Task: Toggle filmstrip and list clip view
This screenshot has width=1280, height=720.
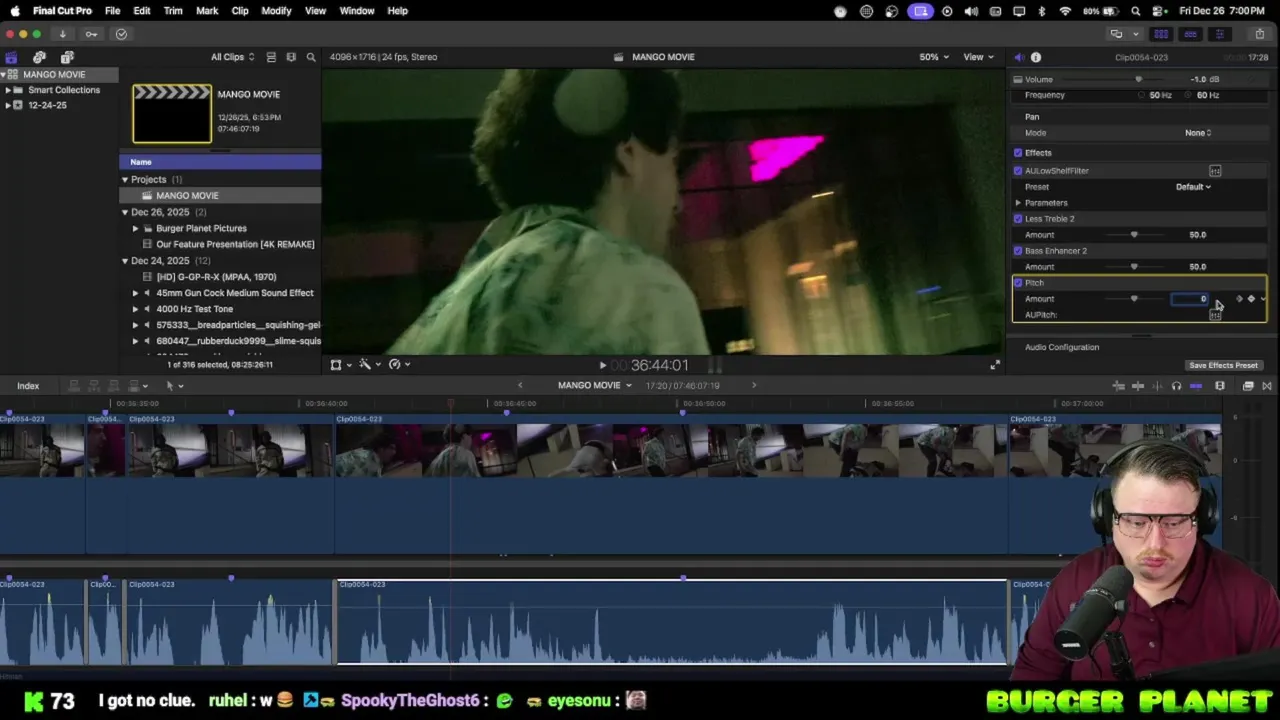Action: (x=271, y=57)
